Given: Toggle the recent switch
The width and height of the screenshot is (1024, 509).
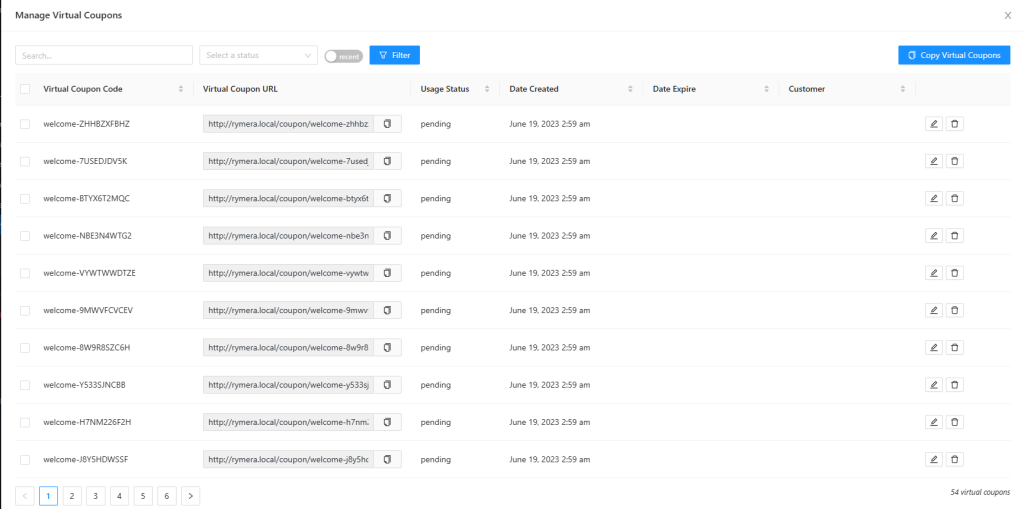Looking at the screenshot, I should (x=343, y=56).
